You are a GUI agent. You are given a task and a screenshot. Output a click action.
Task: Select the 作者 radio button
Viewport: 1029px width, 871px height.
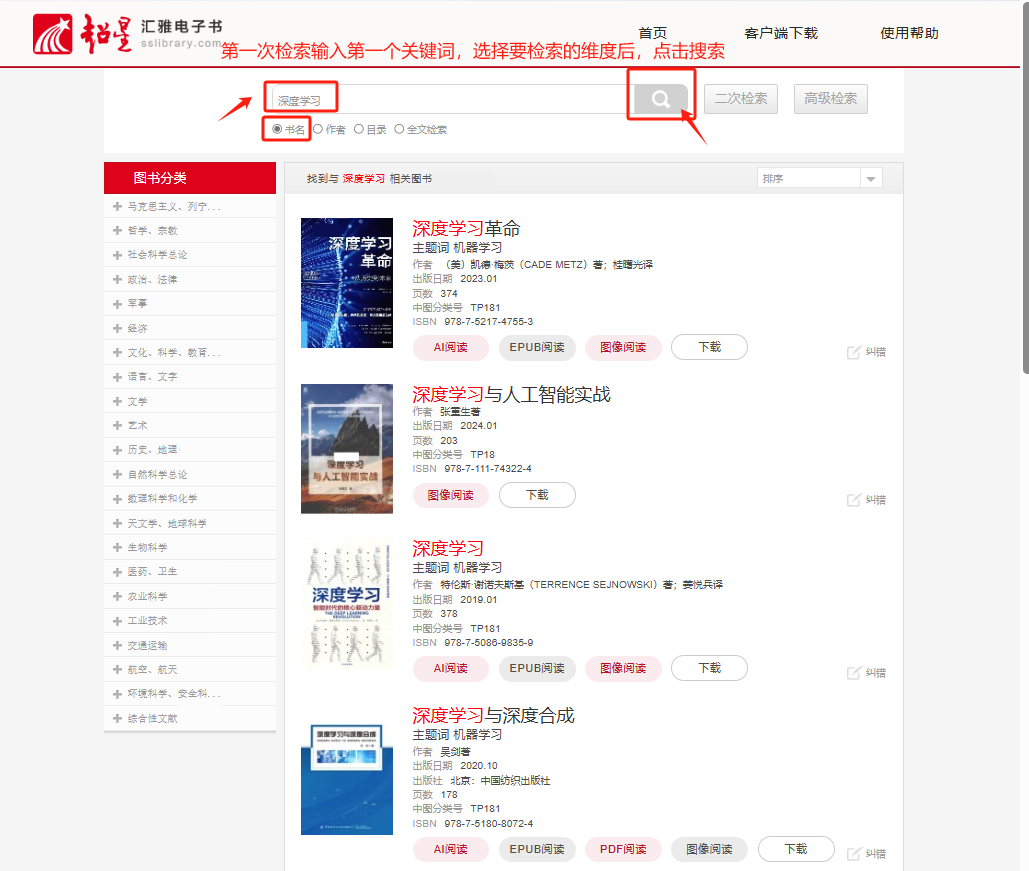[318, 129]
